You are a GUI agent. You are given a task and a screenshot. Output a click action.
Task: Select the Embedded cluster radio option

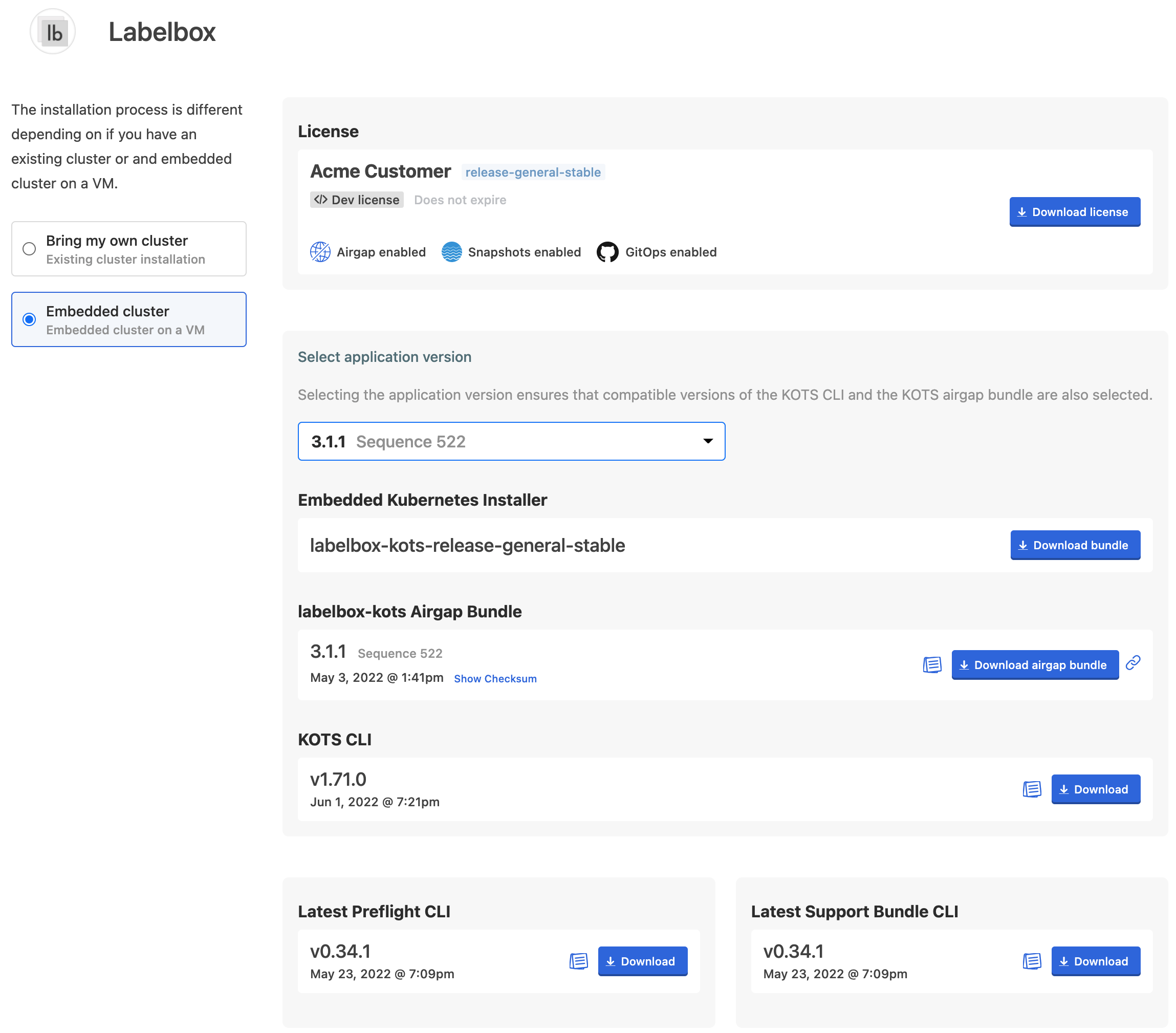coord(29,319)
